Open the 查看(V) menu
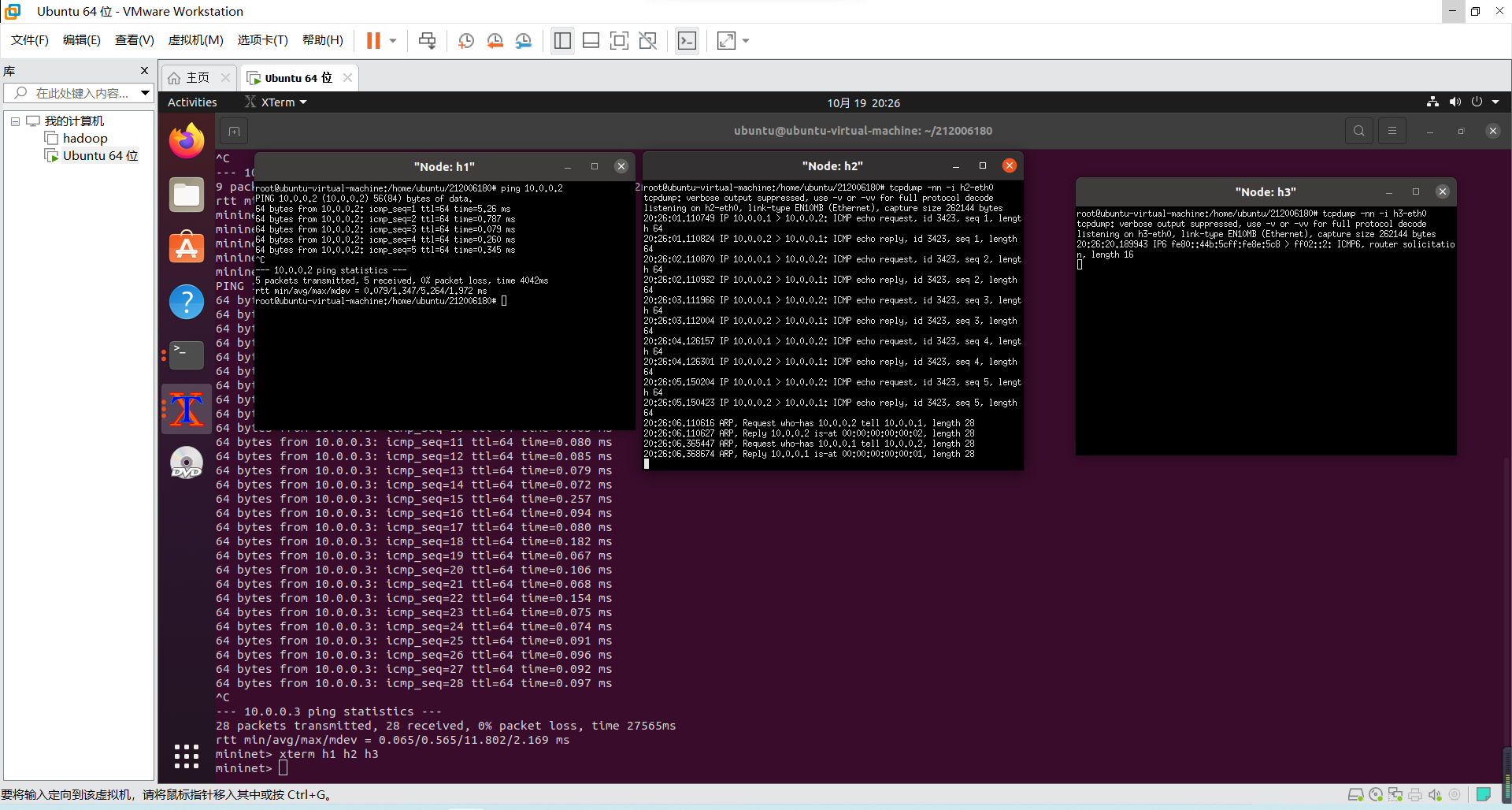 (x=135, y=40)
